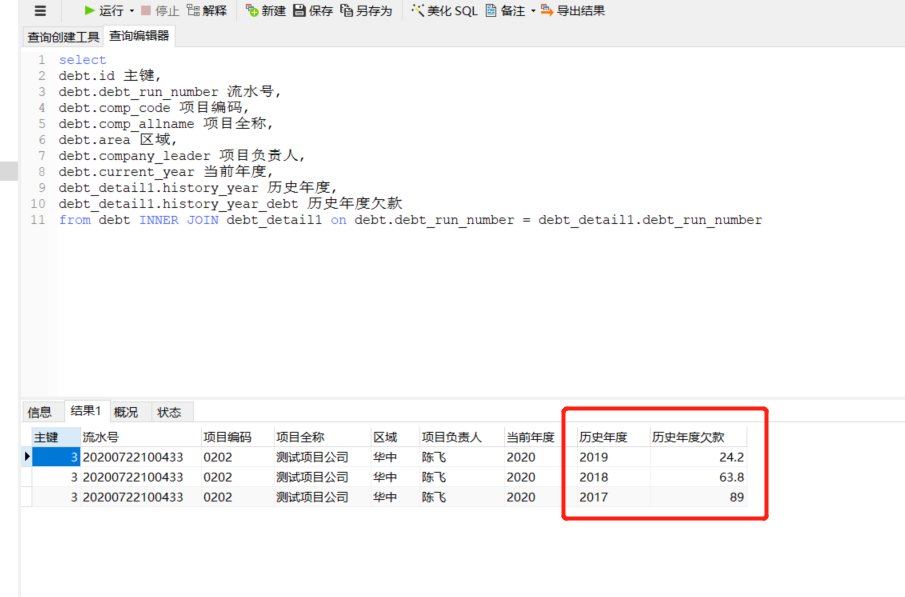Image resolution: width=905 pixels, height=597 pixels.
Task: Select the 结果1 tab
Action: click(85, 411)
